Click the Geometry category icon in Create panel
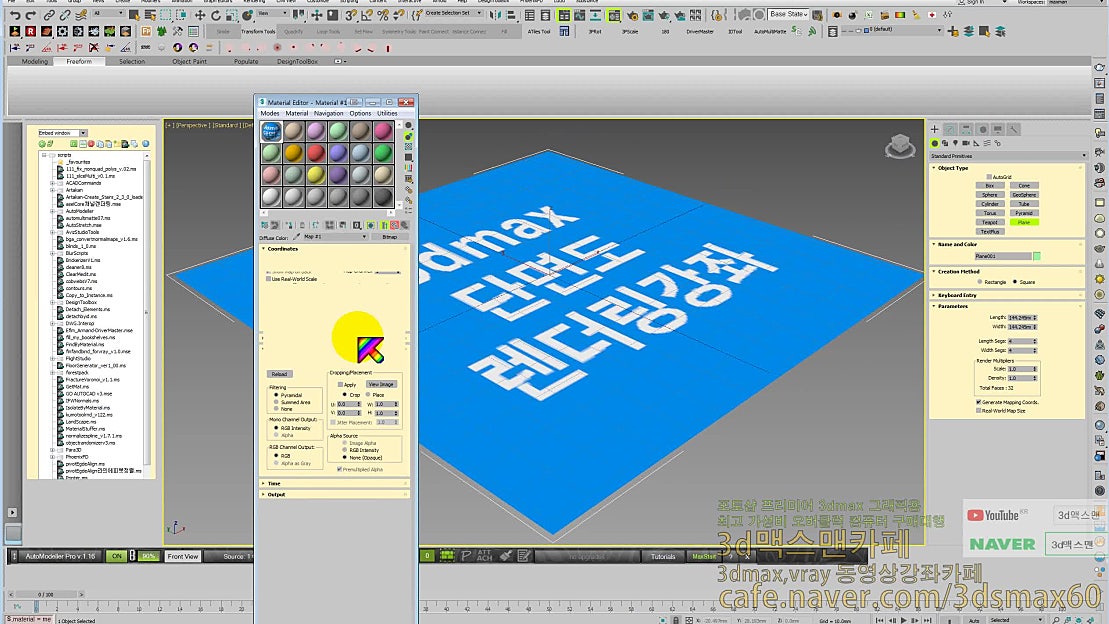The width and height of the screenshot is (1109, 624). 934,143
